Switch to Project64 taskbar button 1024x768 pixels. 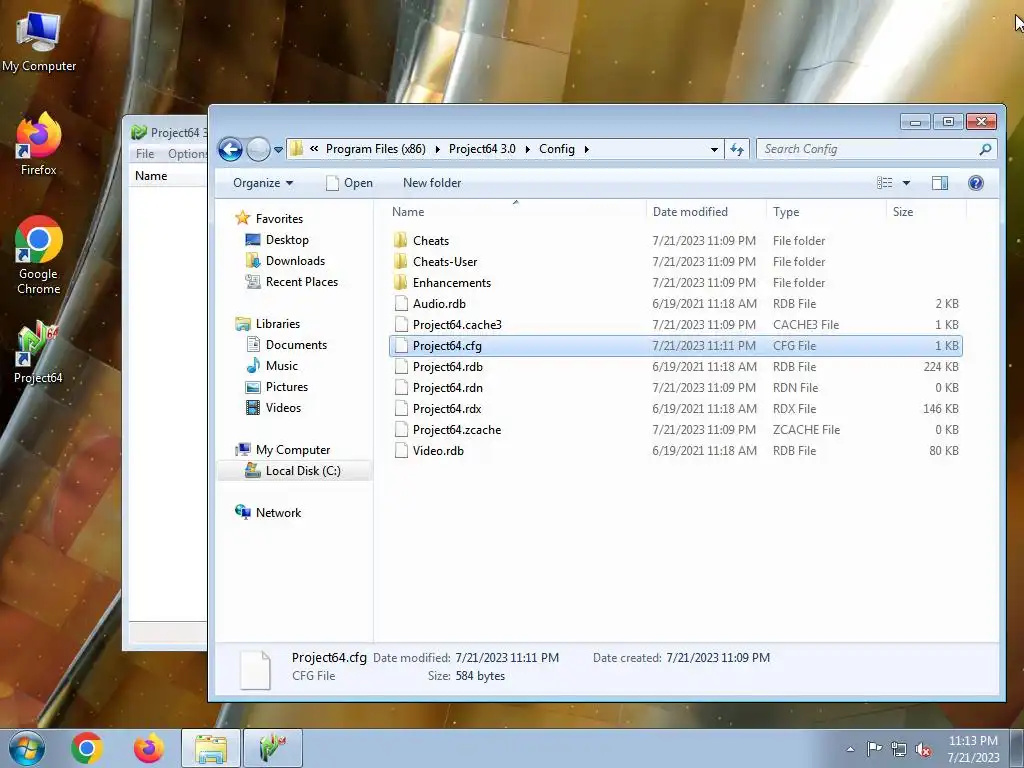(273, 748)
